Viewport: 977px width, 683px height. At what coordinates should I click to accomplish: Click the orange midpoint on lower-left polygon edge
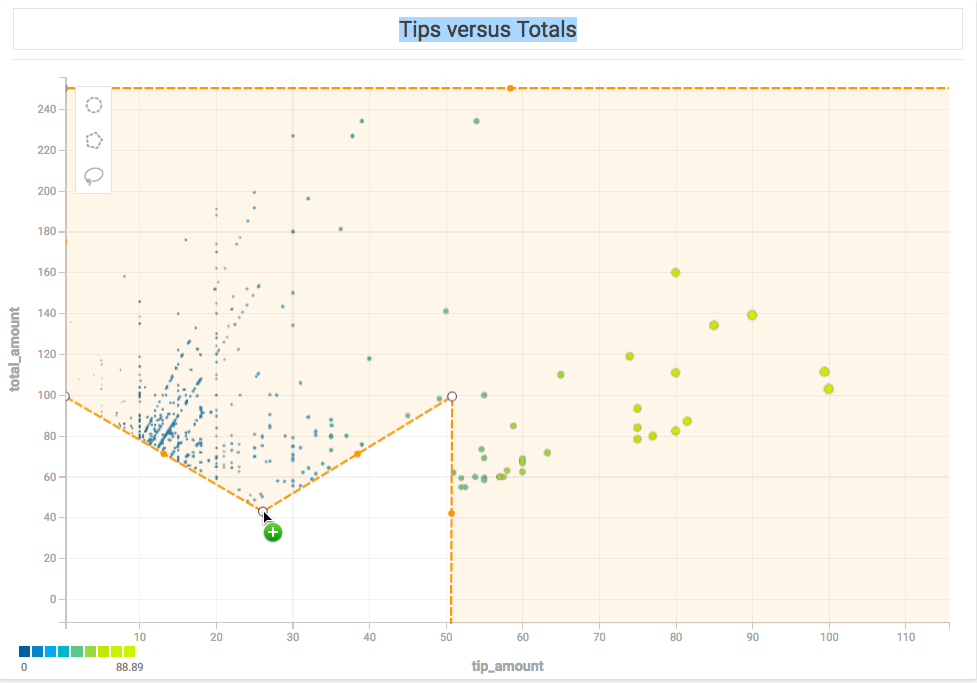click(x=164, y=454)
